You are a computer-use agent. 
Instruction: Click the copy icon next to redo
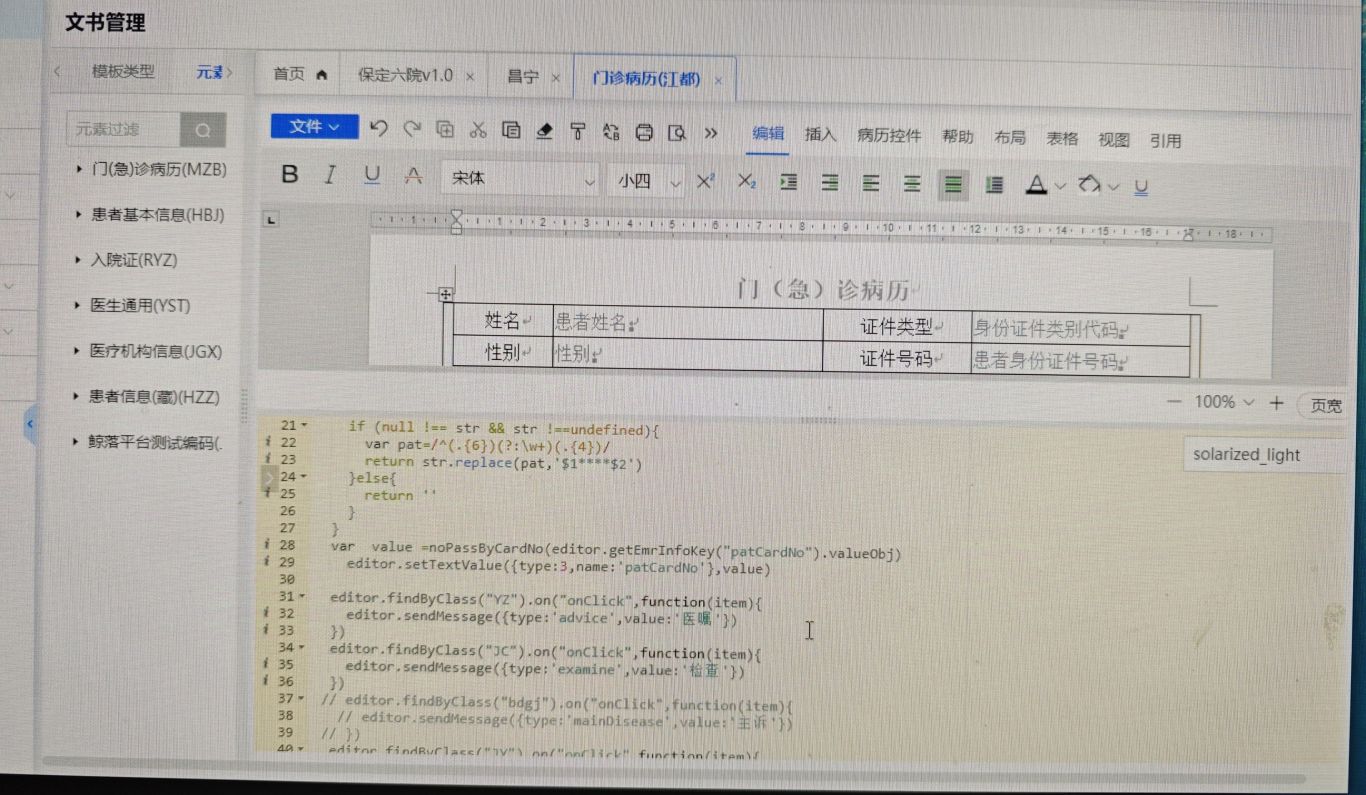pos(445,130)
